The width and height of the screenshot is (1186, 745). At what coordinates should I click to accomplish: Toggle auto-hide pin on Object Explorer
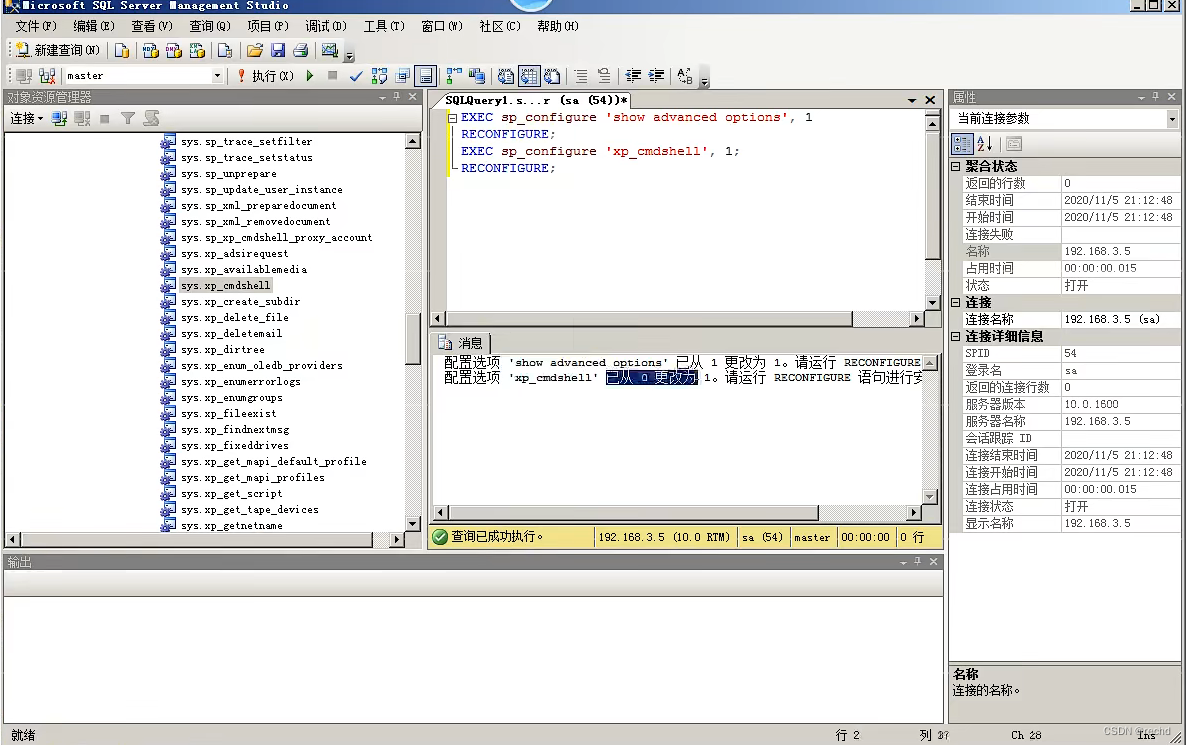pyautogui.click(x=397, y=97)
